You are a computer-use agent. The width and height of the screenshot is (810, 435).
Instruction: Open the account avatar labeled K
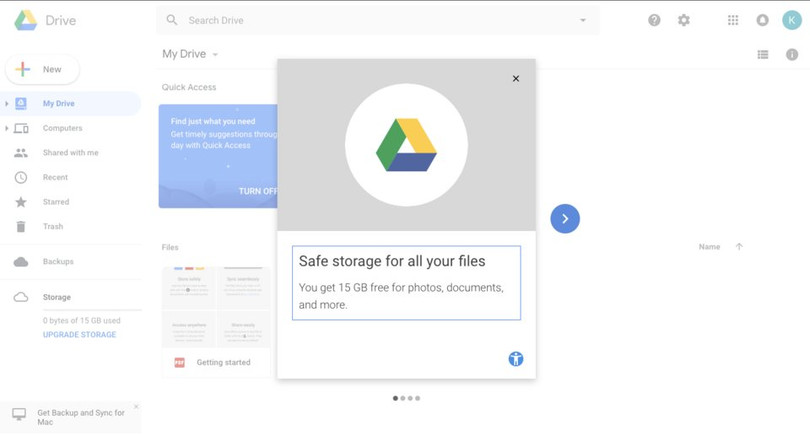click(x=792, y=20)
